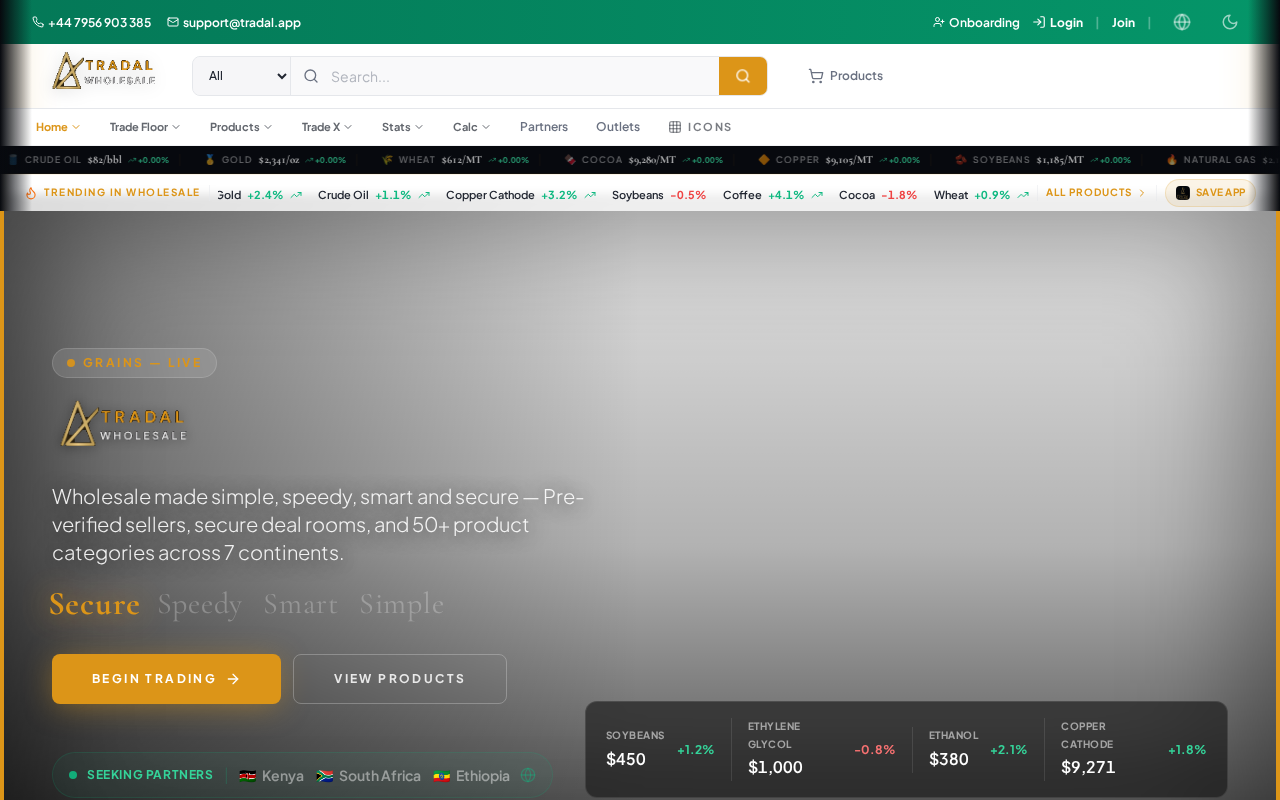Select the Speedy hero slide word
Viewport: 1280px width, 800px height.
click(x=200, y=604)
